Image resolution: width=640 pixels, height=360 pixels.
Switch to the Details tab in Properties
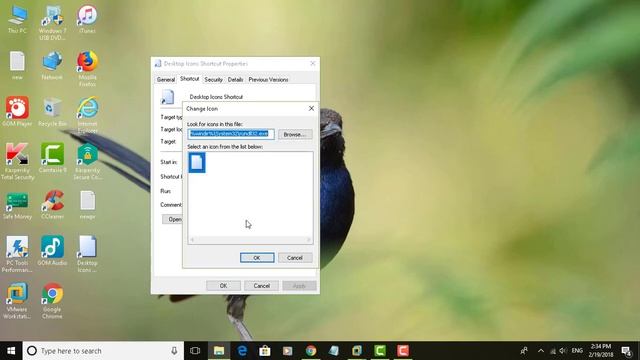(236, 80)
